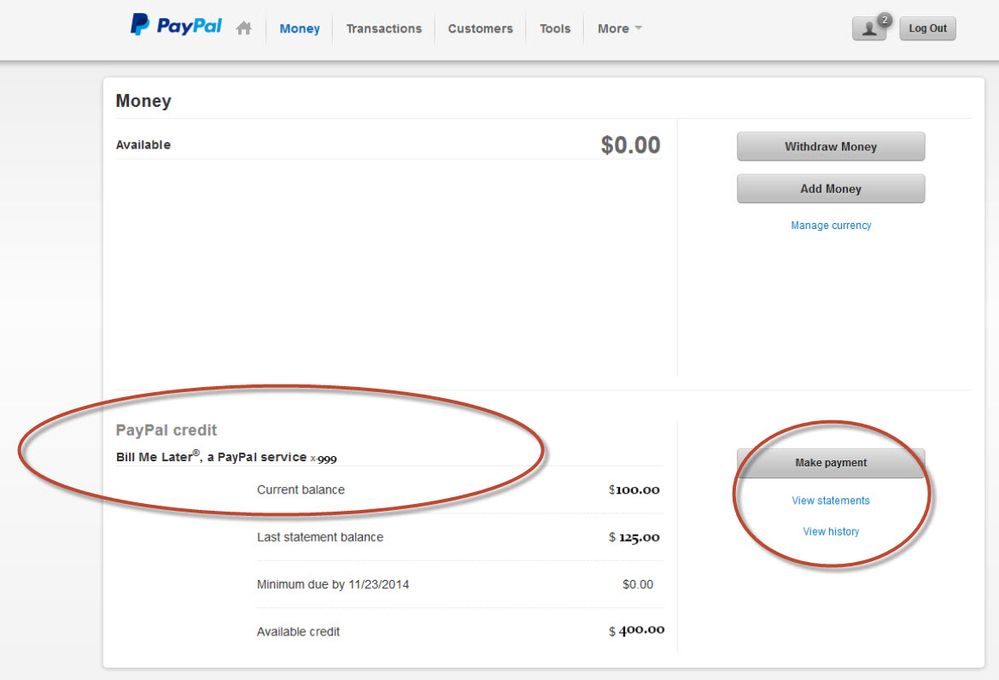Image resolution: width=999 pixels, height=680 pixels.
Task: Click the Bill Me Later service text
Action: pos(226,457)
